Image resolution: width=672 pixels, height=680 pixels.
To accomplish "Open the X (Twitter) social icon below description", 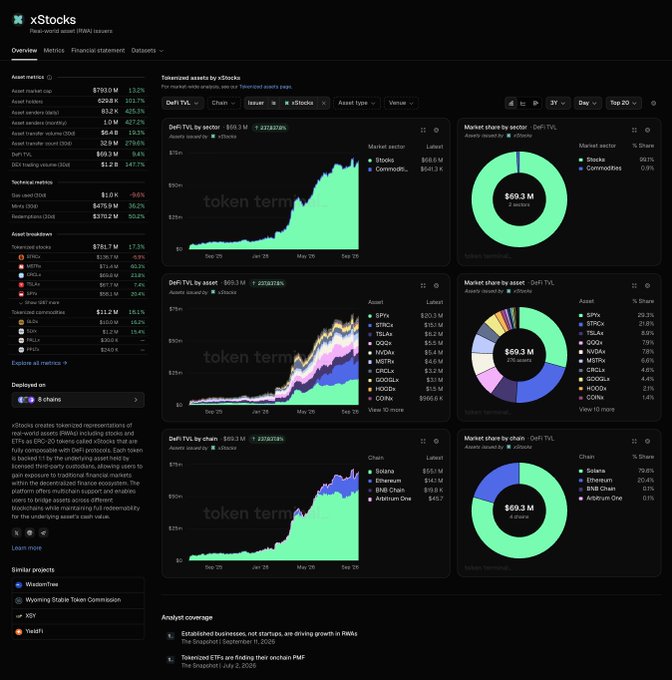I will pos(16,533).
